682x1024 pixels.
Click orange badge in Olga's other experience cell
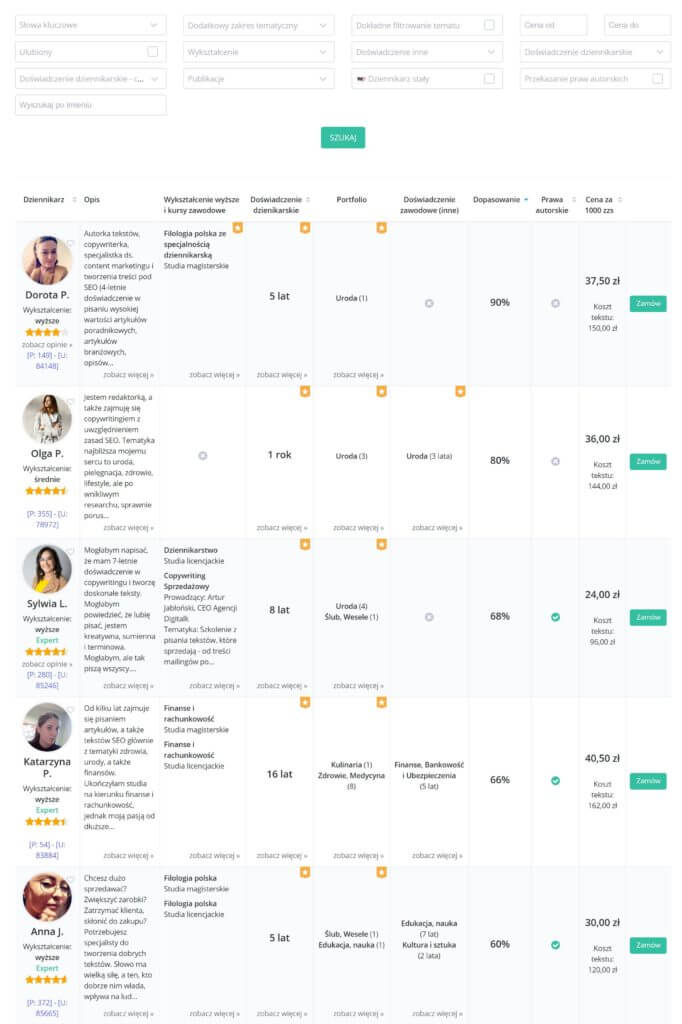pos(460,391)
